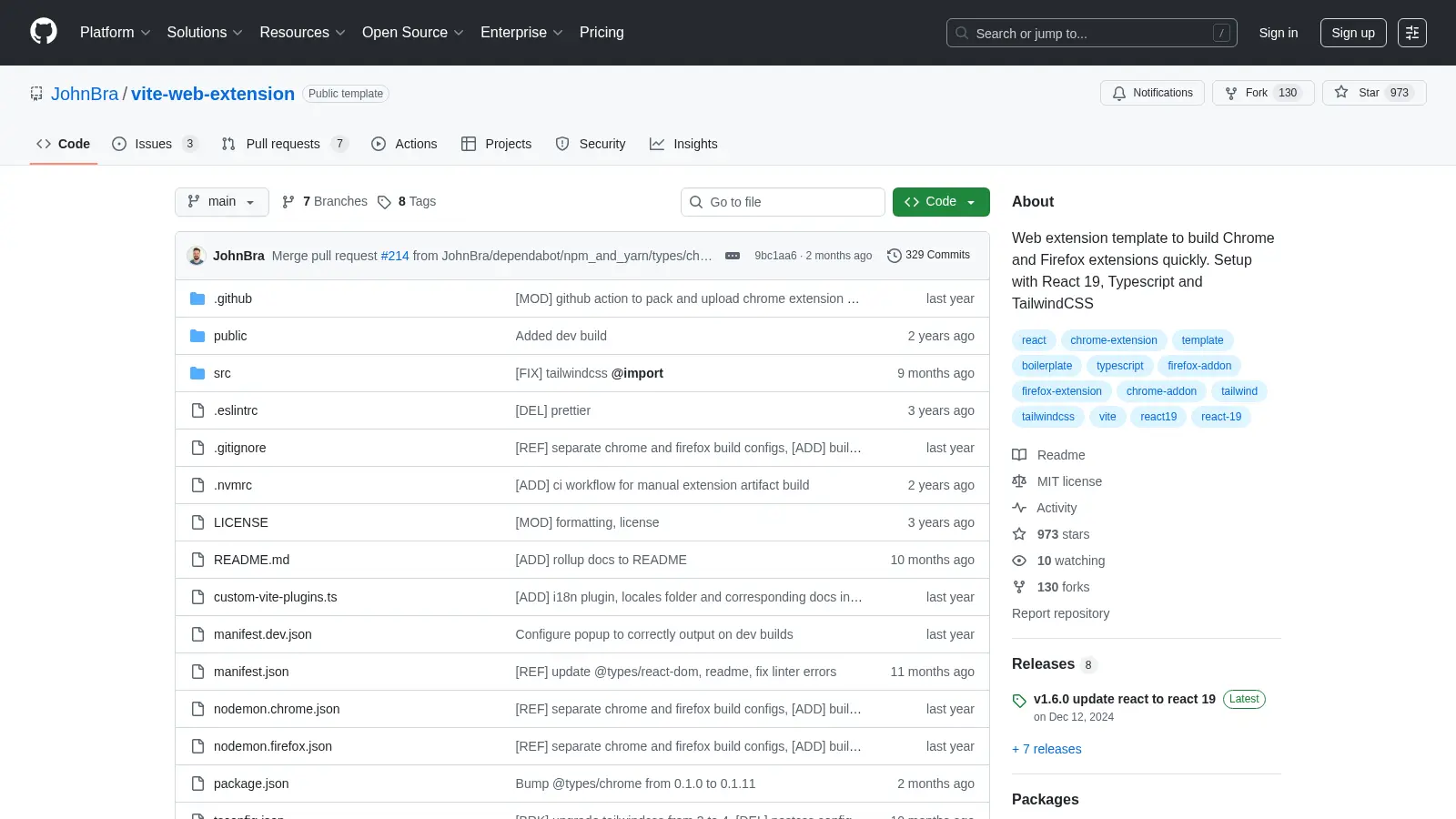This screenshot has height=819, width=1456.
Task: Click the file icon beside LICENSE
Action: coord(197,522)
